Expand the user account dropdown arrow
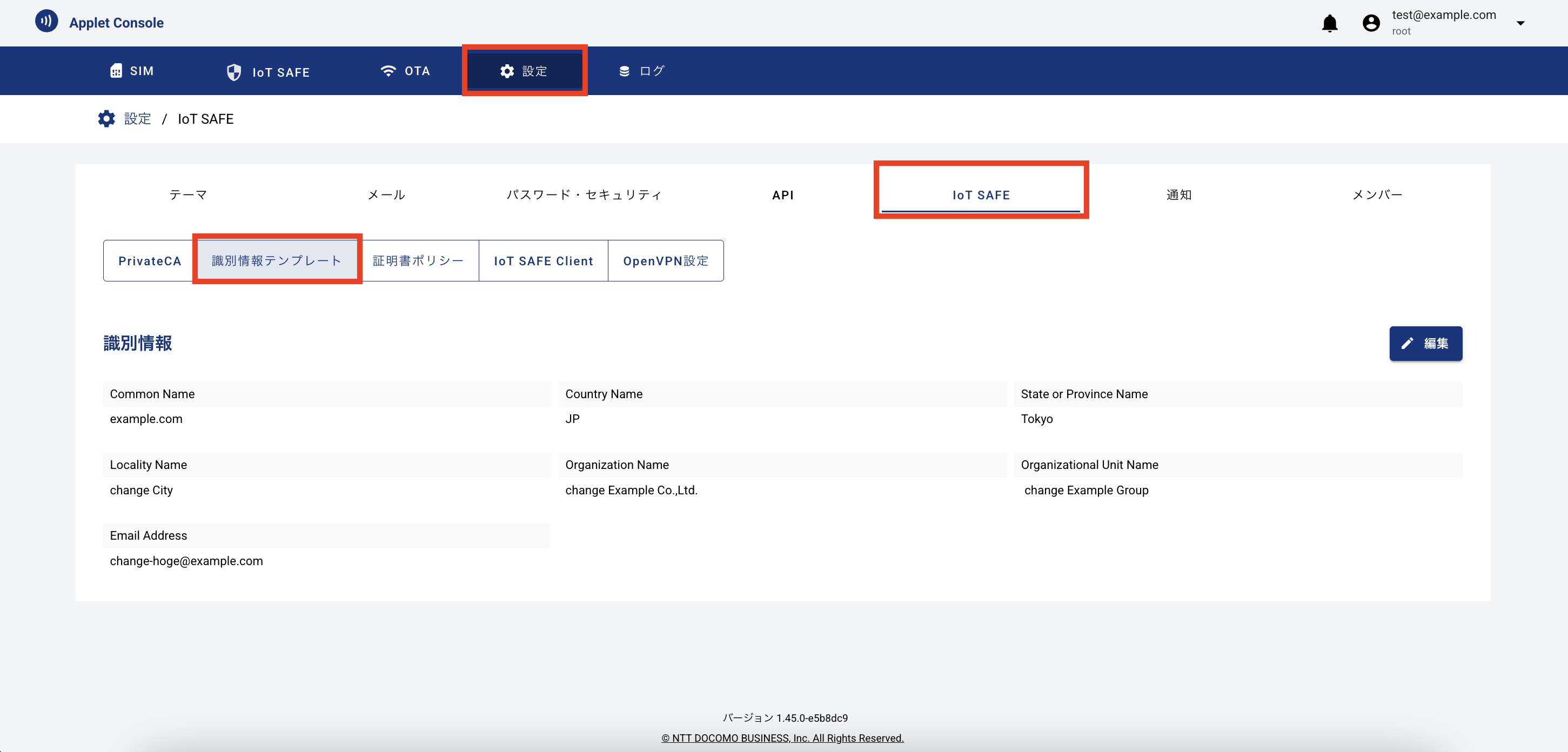The width and height of the screenshot is (1568, 752). tap(1520, 23)
